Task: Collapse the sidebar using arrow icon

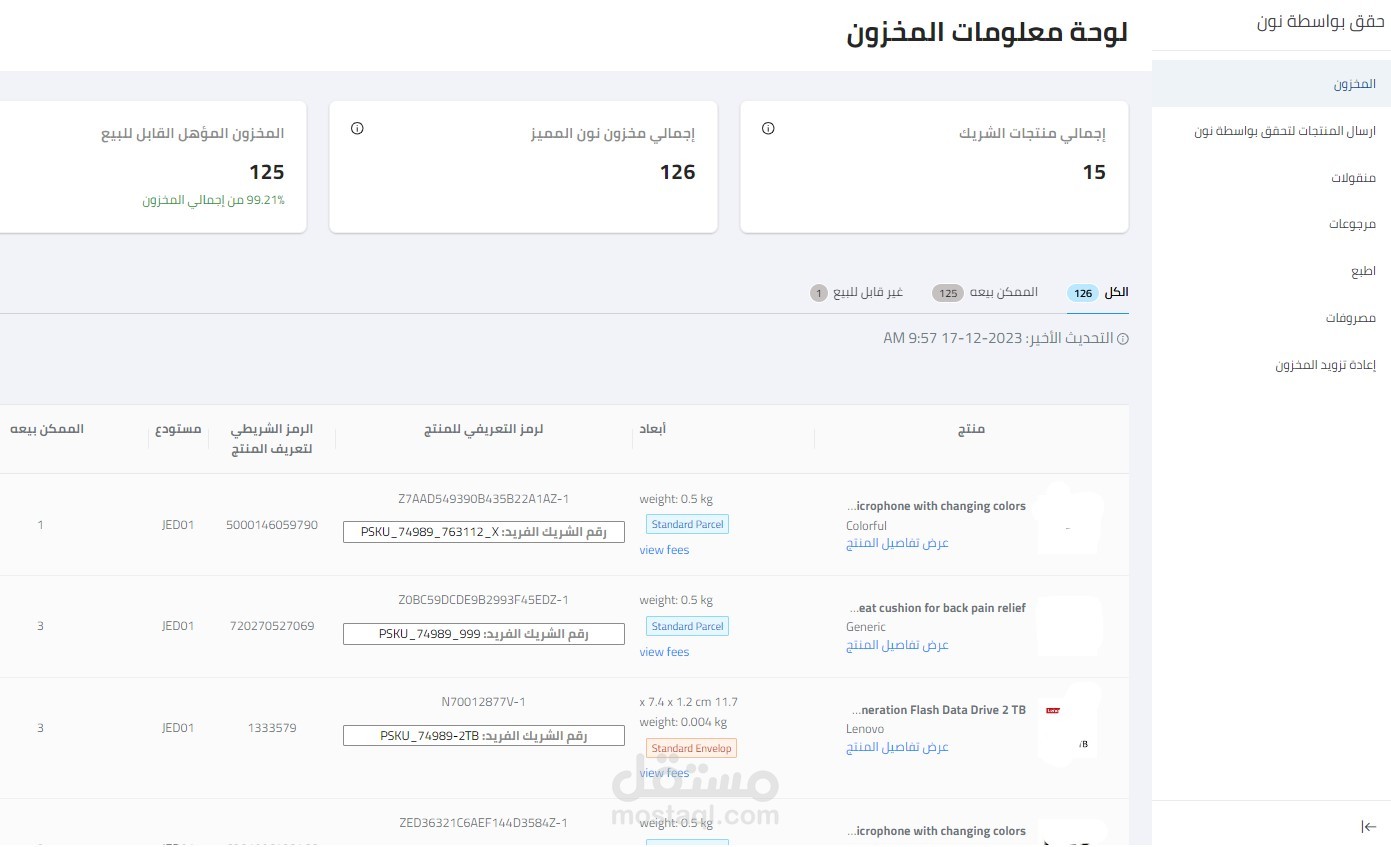Action: (1368, 826)
